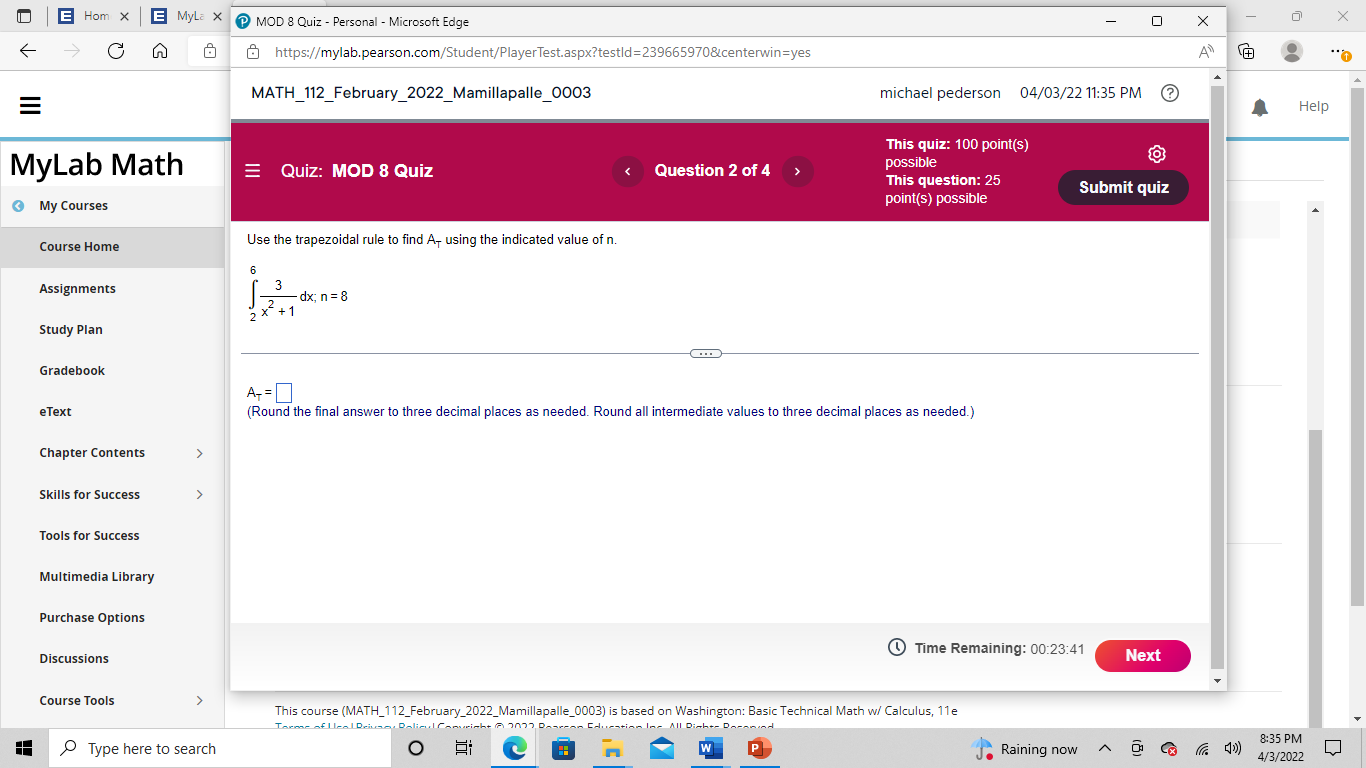The image size is (1366, 768).
Task: Open Microsoft Store from the taskbar
Action: click(564, 748)
